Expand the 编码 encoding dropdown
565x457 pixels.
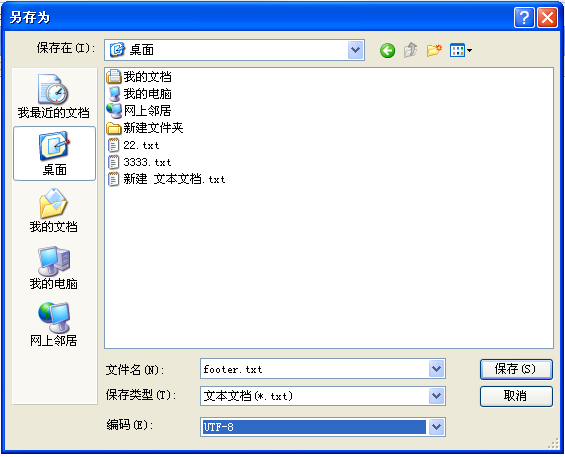[436, 427]
